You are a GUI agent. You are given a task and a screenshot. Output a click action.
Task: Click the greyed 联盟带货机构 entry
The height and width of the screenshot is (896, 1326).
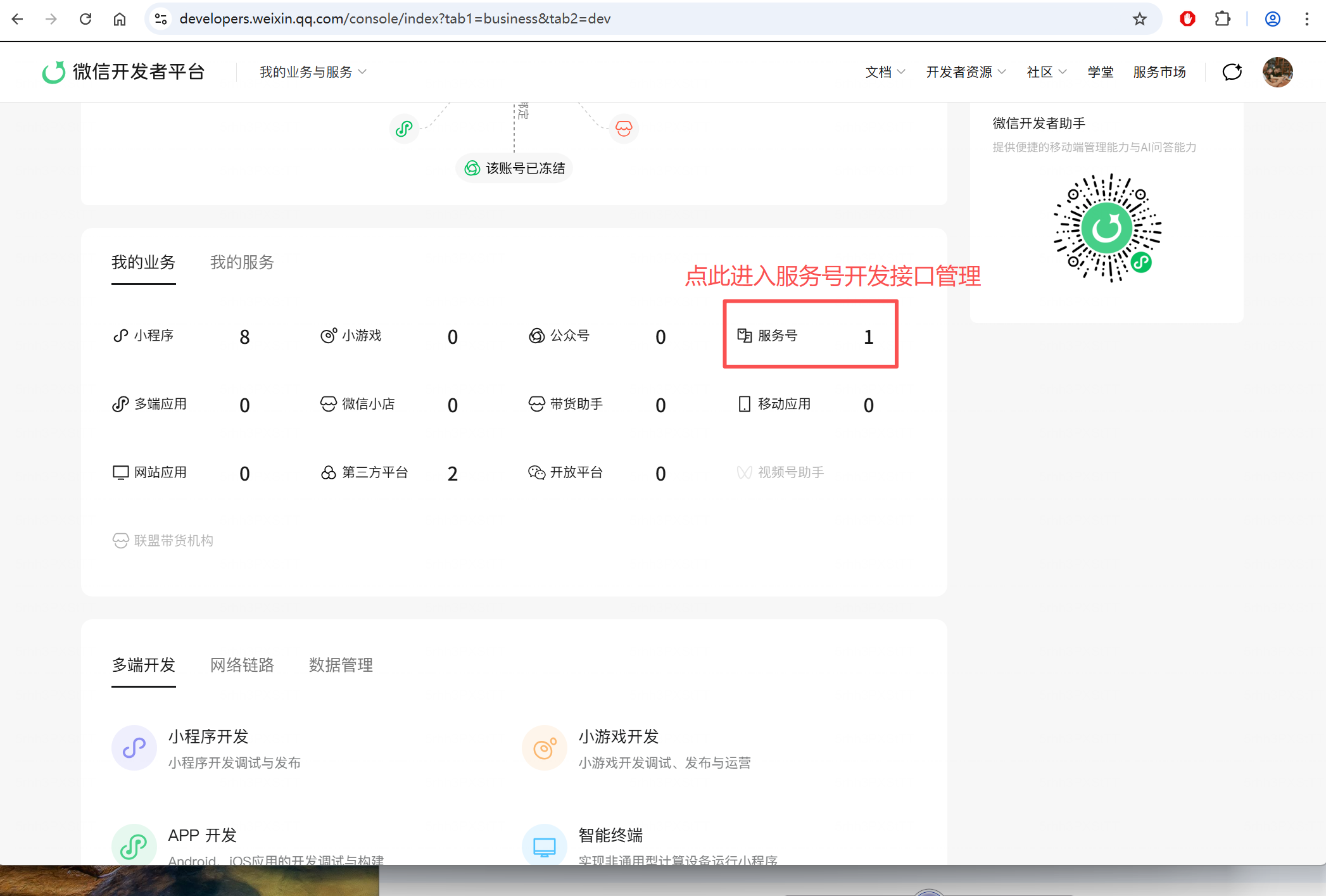(163, 541)
